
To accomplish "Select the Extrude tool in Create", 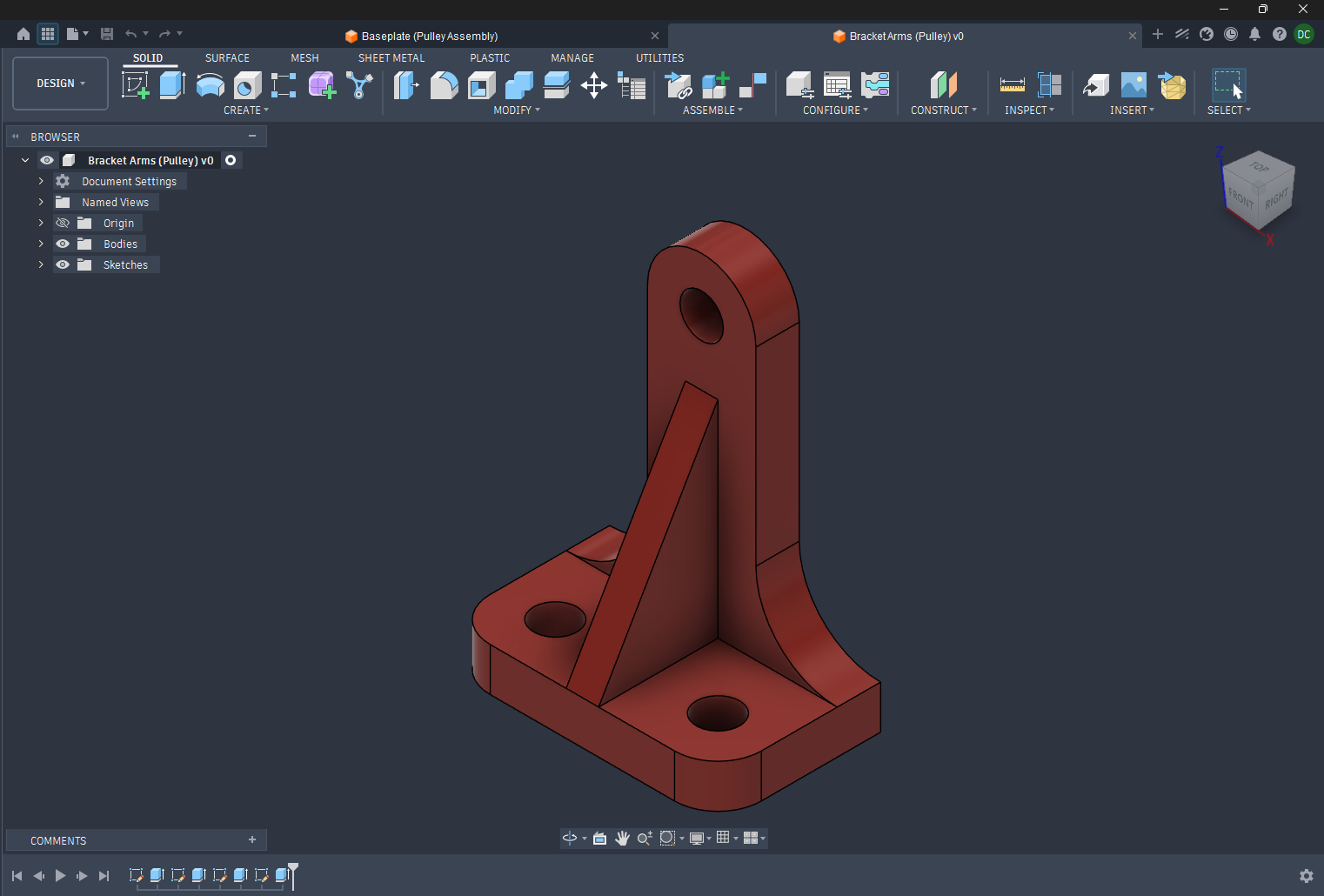I will 172,85.
